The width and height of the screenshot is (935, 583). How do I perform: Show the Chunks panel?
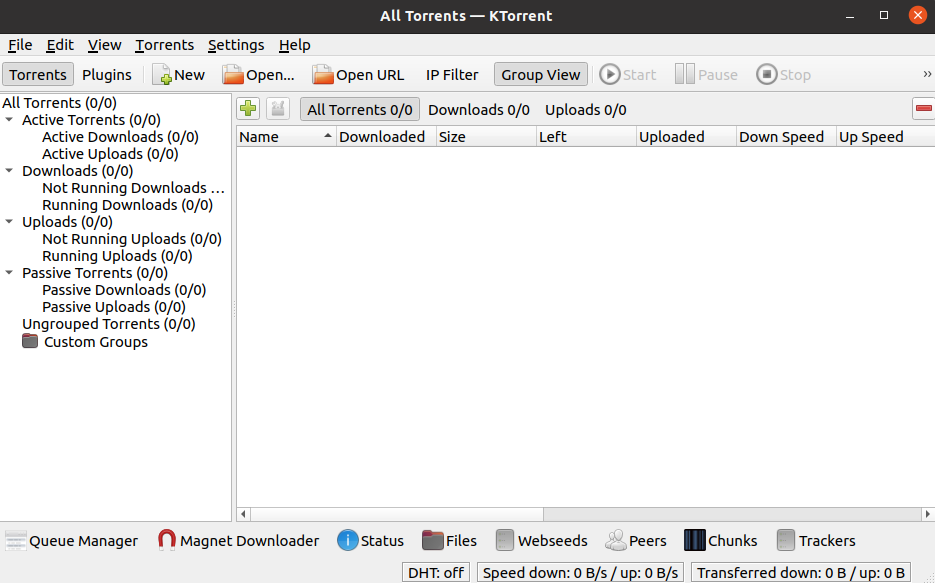coord(720,540)
